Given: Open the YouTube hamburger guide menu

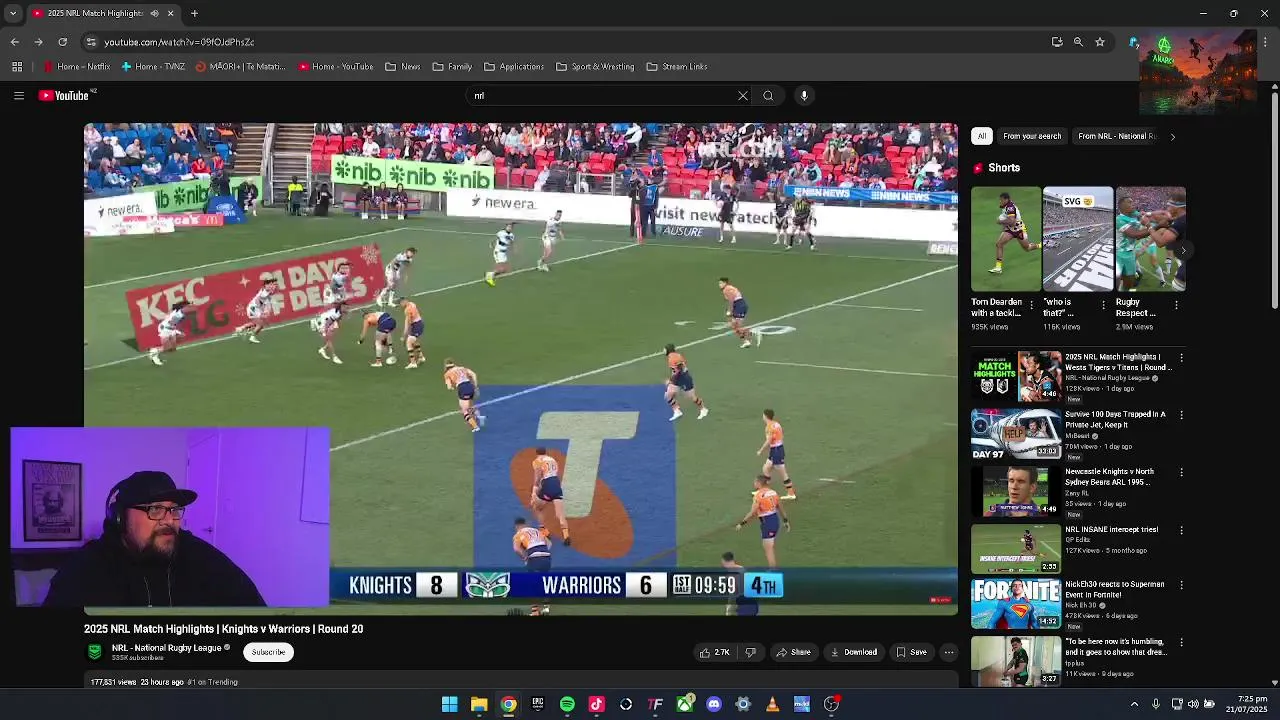Looking at the screenshot, I should tap(18, 96).
